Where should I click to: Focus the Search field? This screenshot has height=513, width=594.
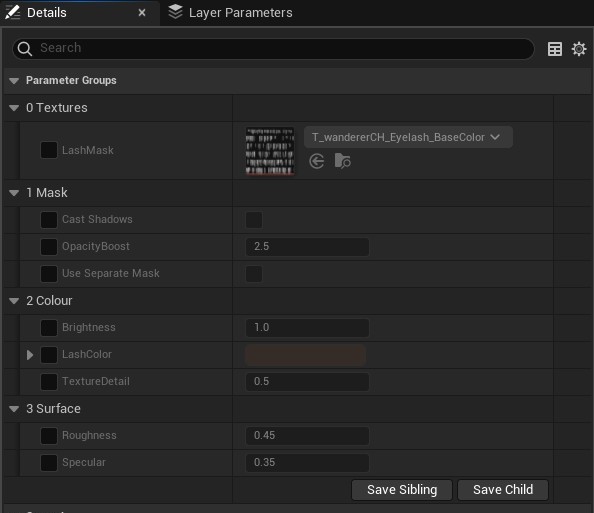(x=274, y=48)
